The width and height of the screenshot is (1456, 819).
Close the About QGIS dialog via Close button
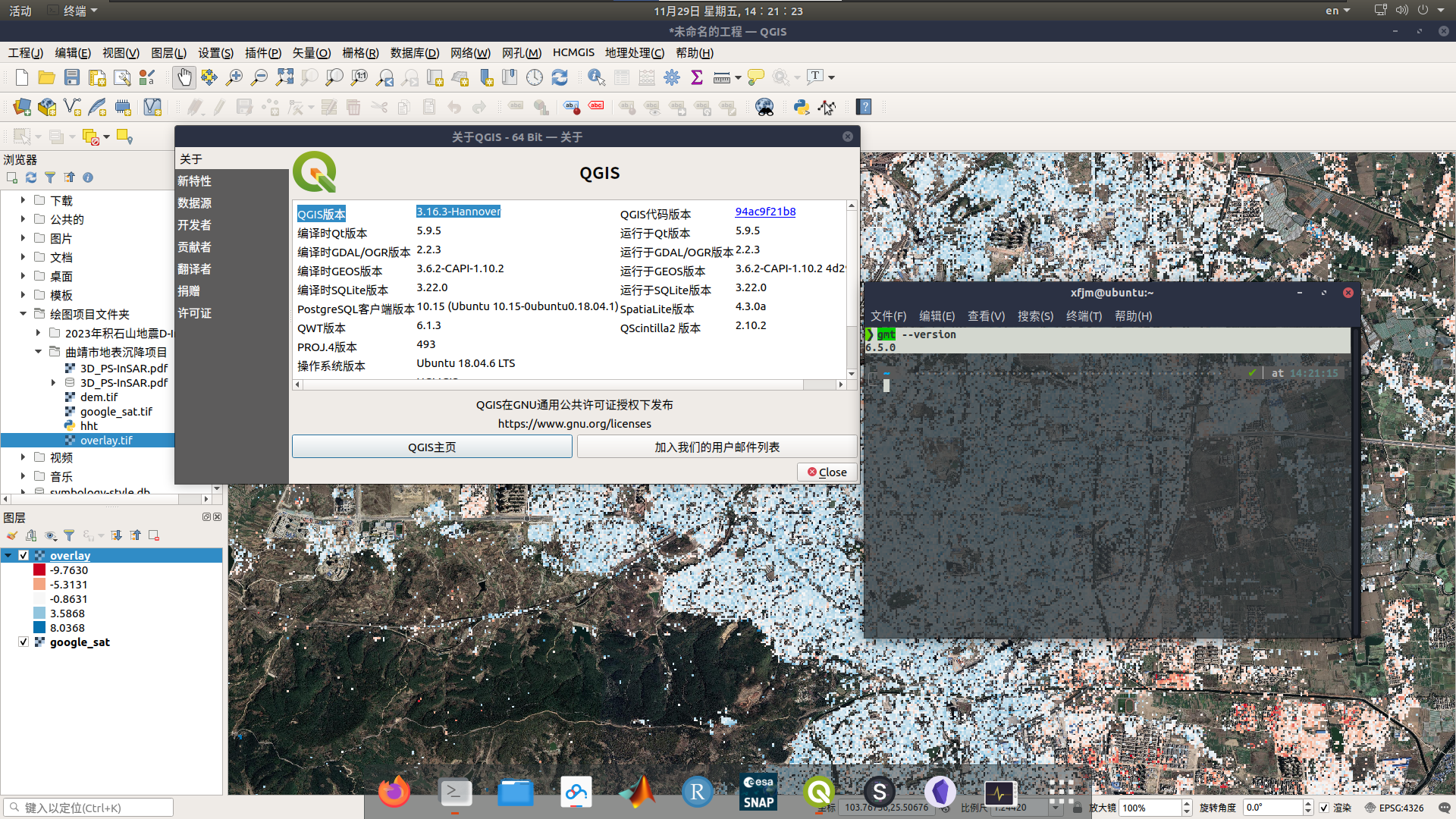pyautogui.click(x=827, y=472)
